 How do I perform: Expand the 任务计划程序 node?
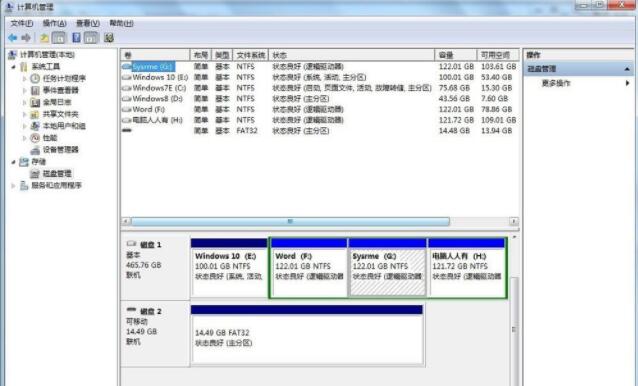pos(24,79)
